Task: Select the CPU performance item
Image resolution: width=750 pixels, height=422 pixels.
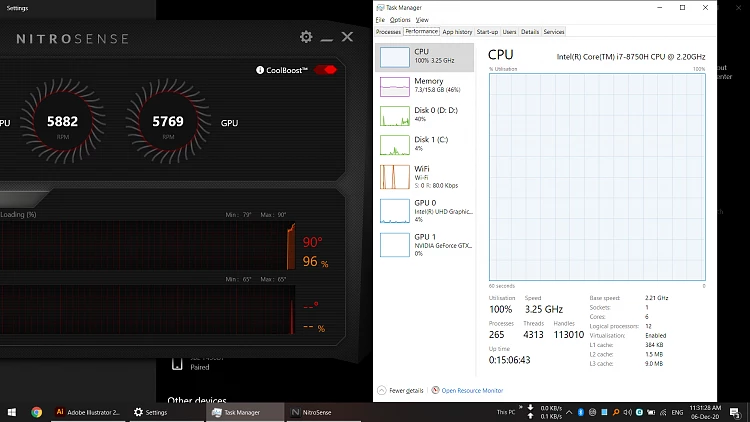Action: coord(425,57)
